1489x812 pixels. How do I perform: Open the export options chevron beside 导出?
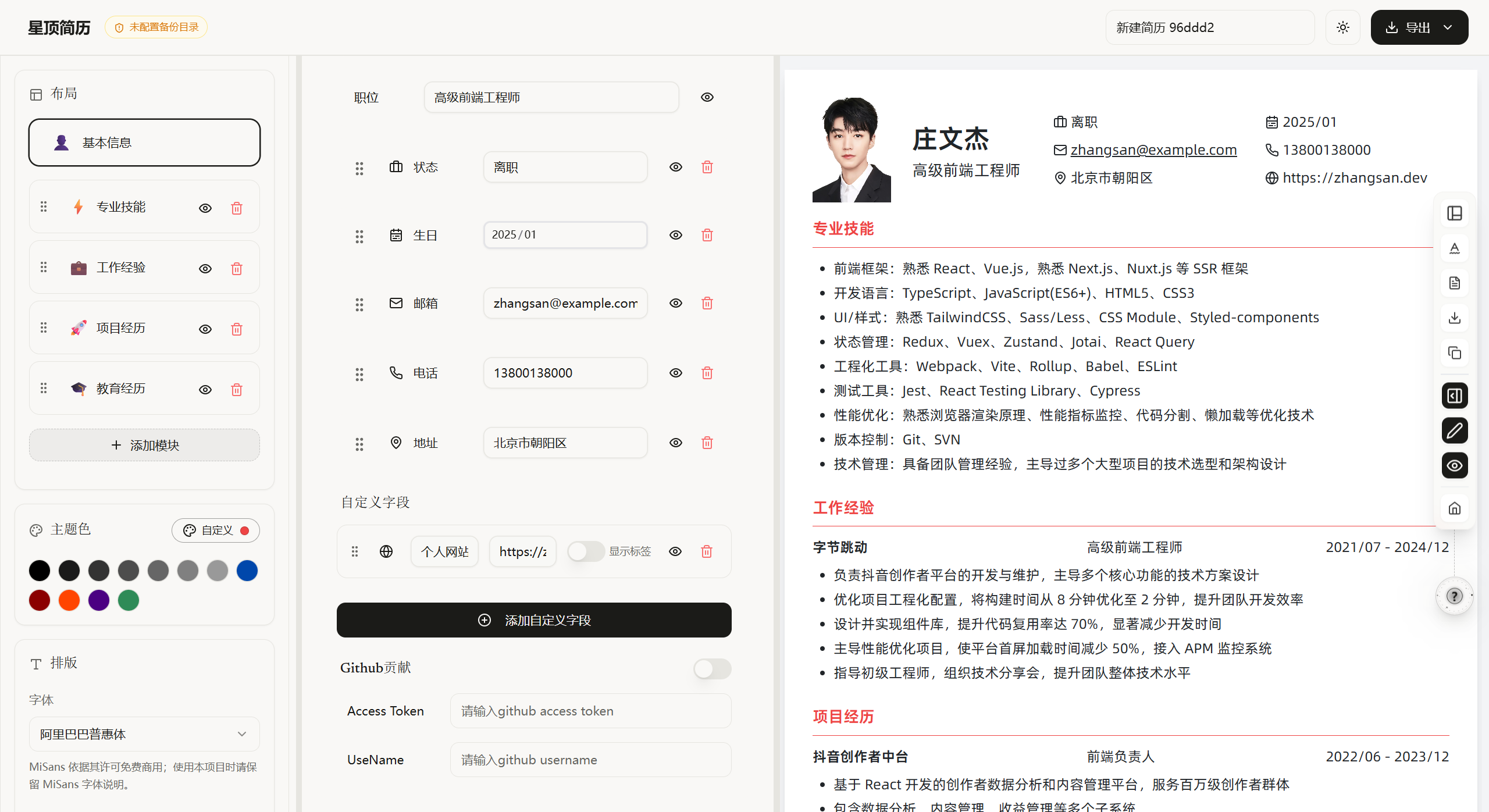[x=1448, y=27]
